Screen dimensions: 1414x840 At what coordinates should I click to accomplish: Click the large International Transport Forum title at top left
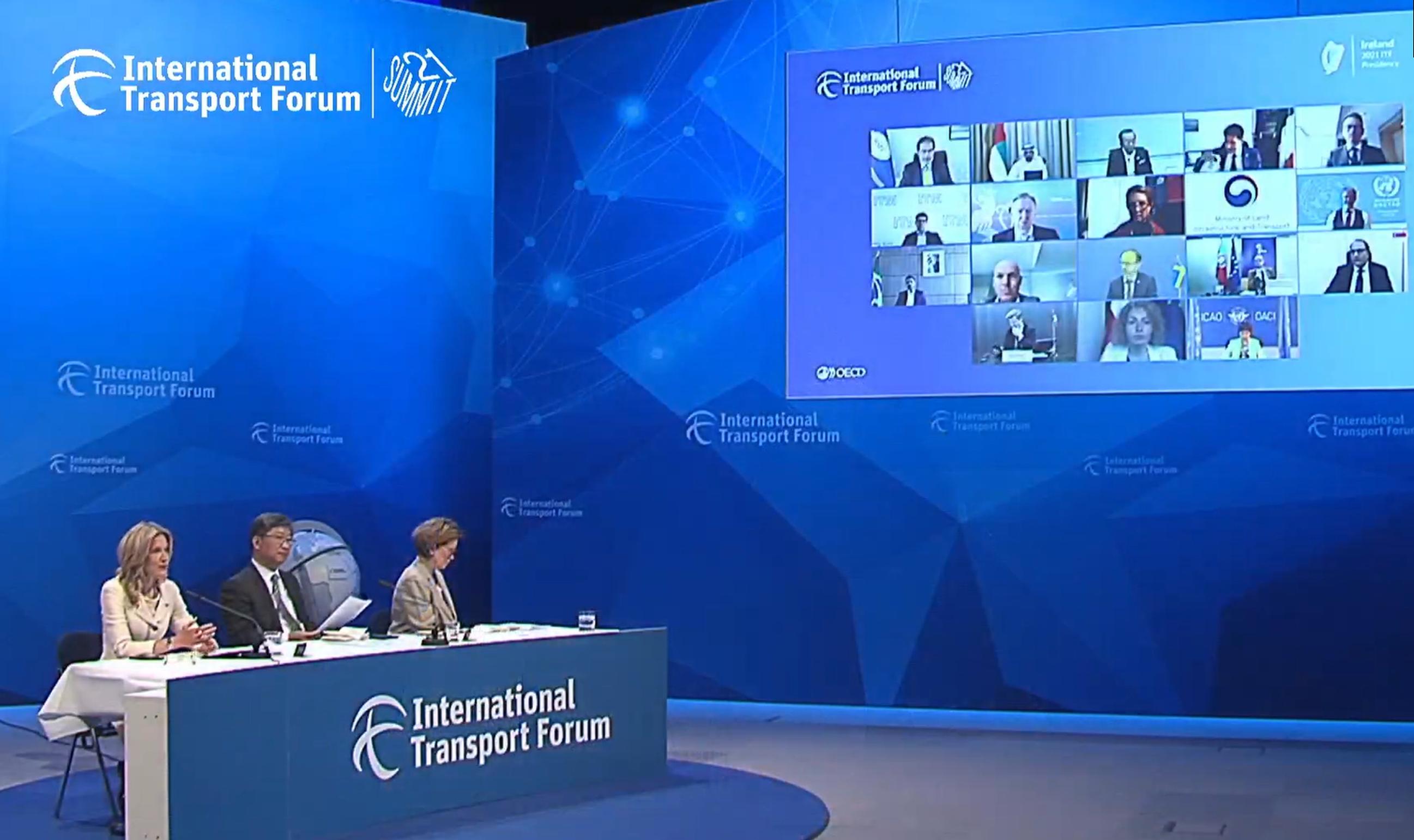click(240, 84)
